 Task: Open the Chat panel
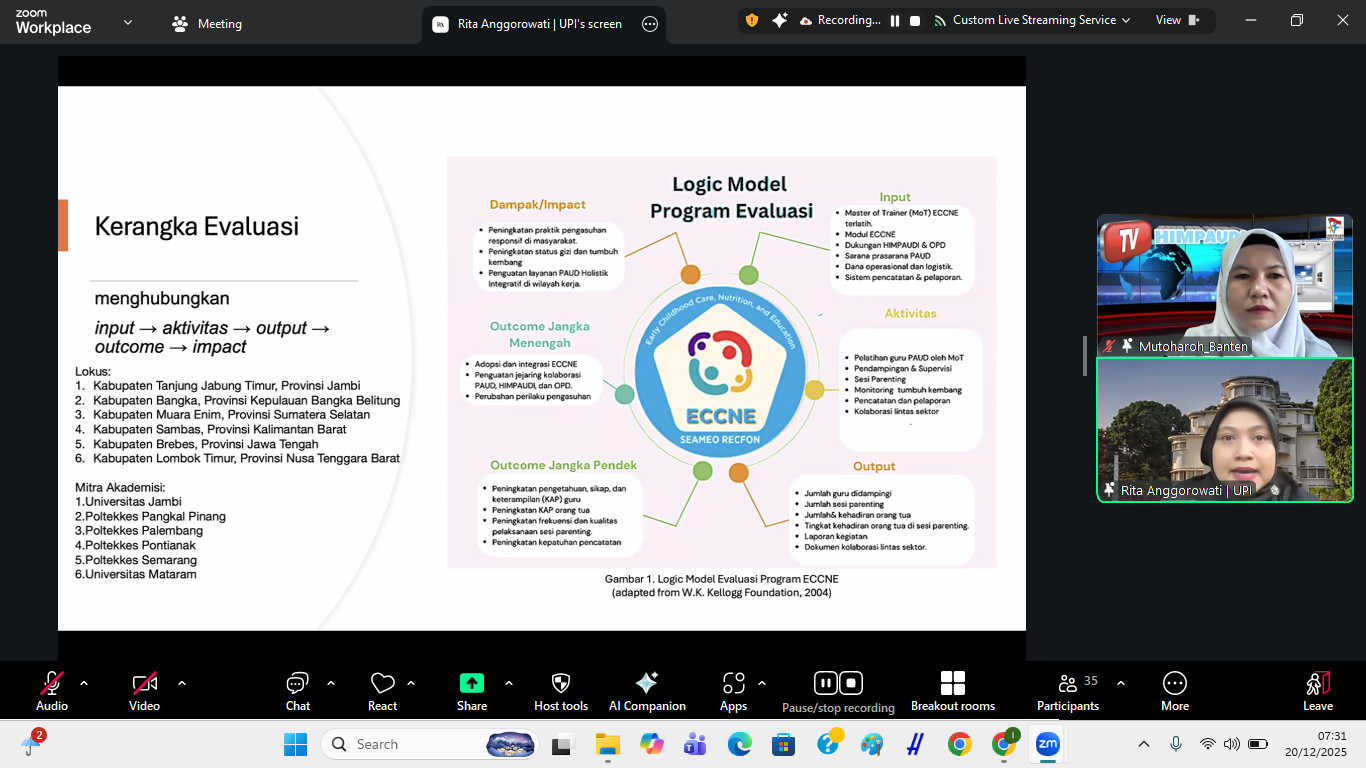pos(297,691)
